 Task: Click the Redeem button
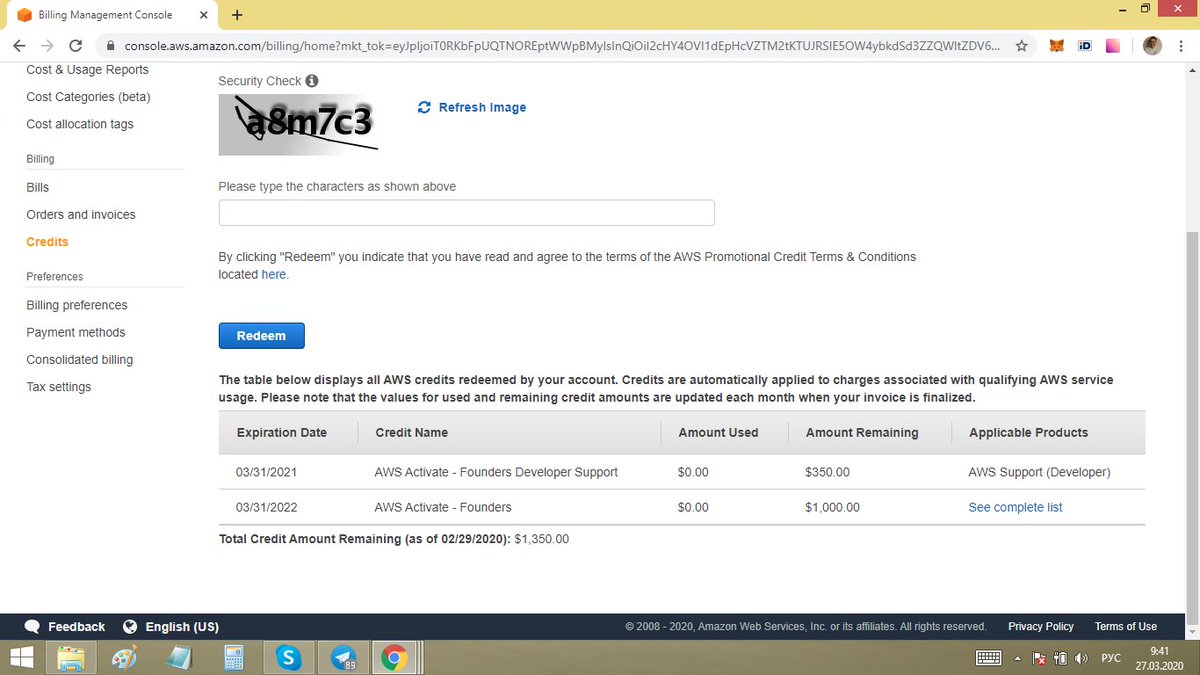(x=261, y=336)
